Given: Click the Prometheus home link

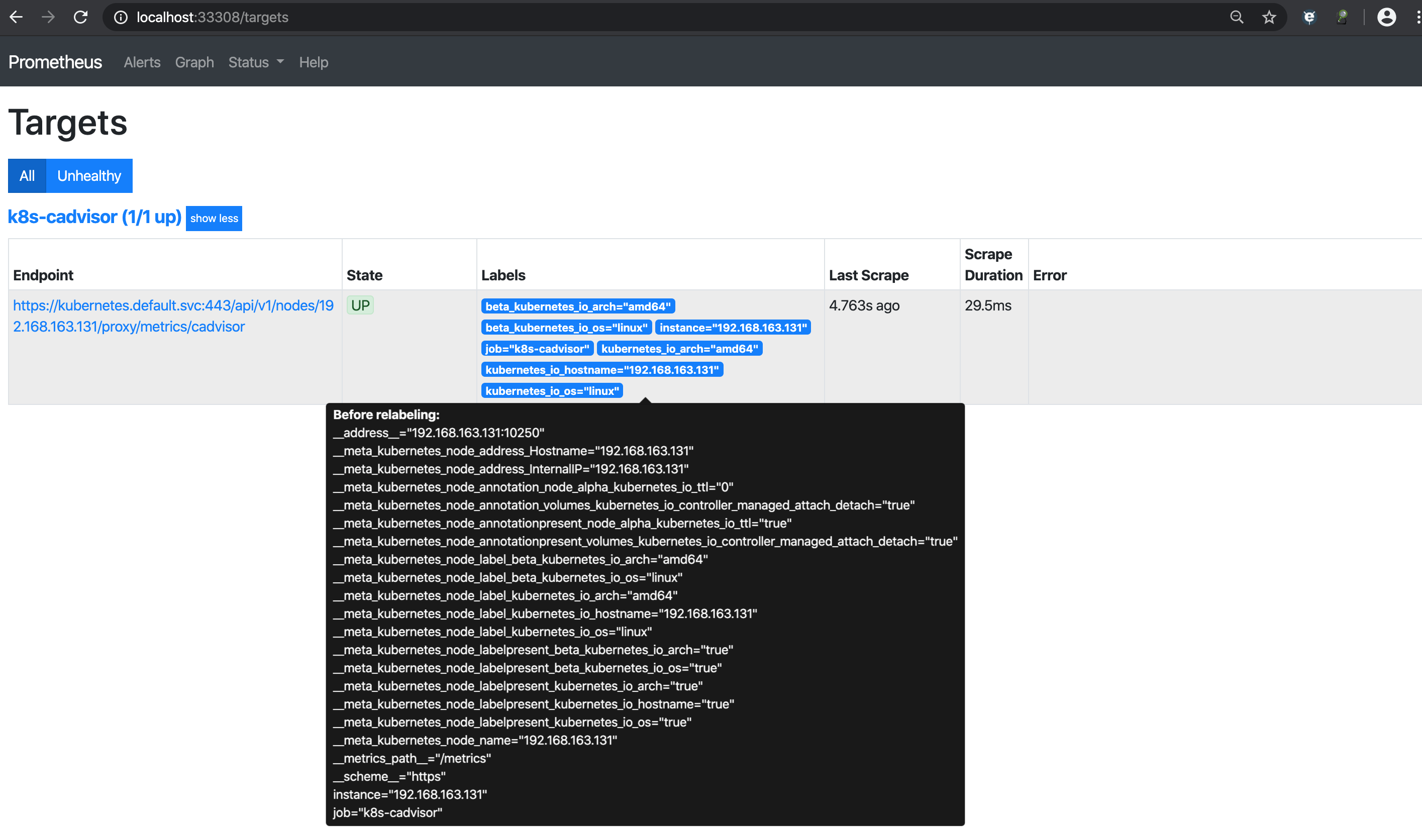Looking at the screenshot, I should 54,62.
